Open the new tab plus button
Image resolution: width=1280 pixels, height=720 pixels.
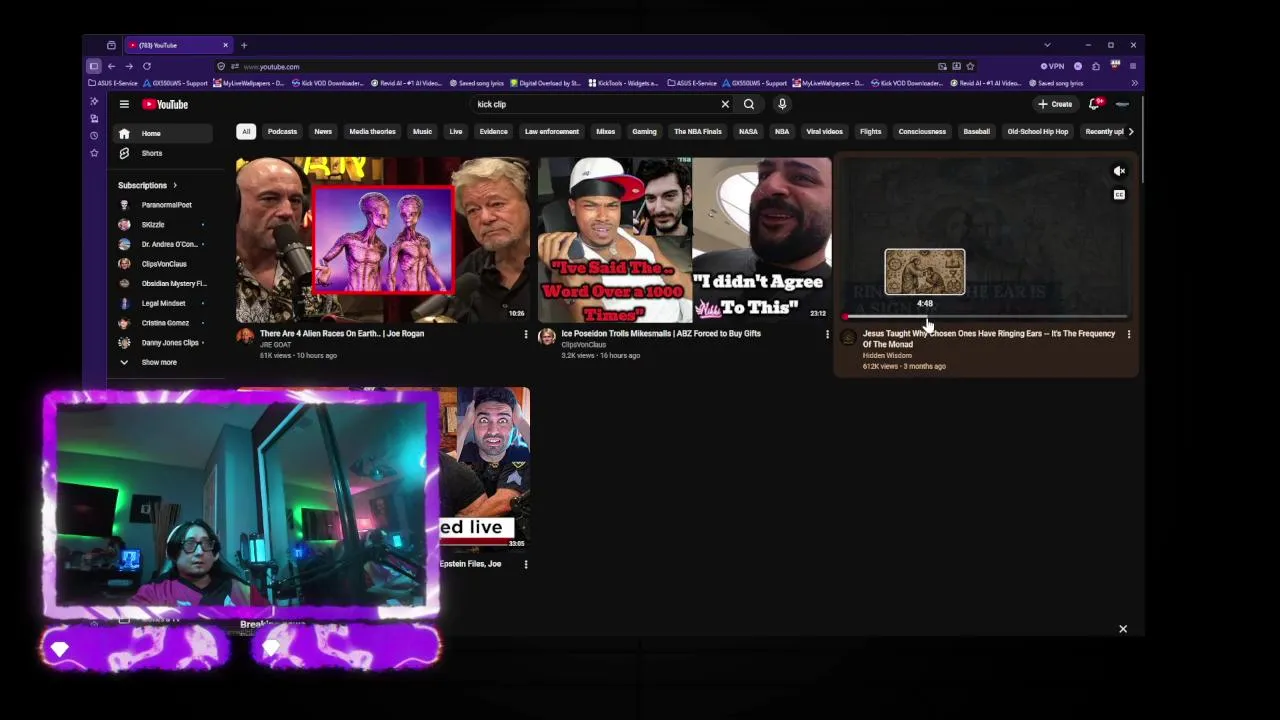tap(244, 45)
